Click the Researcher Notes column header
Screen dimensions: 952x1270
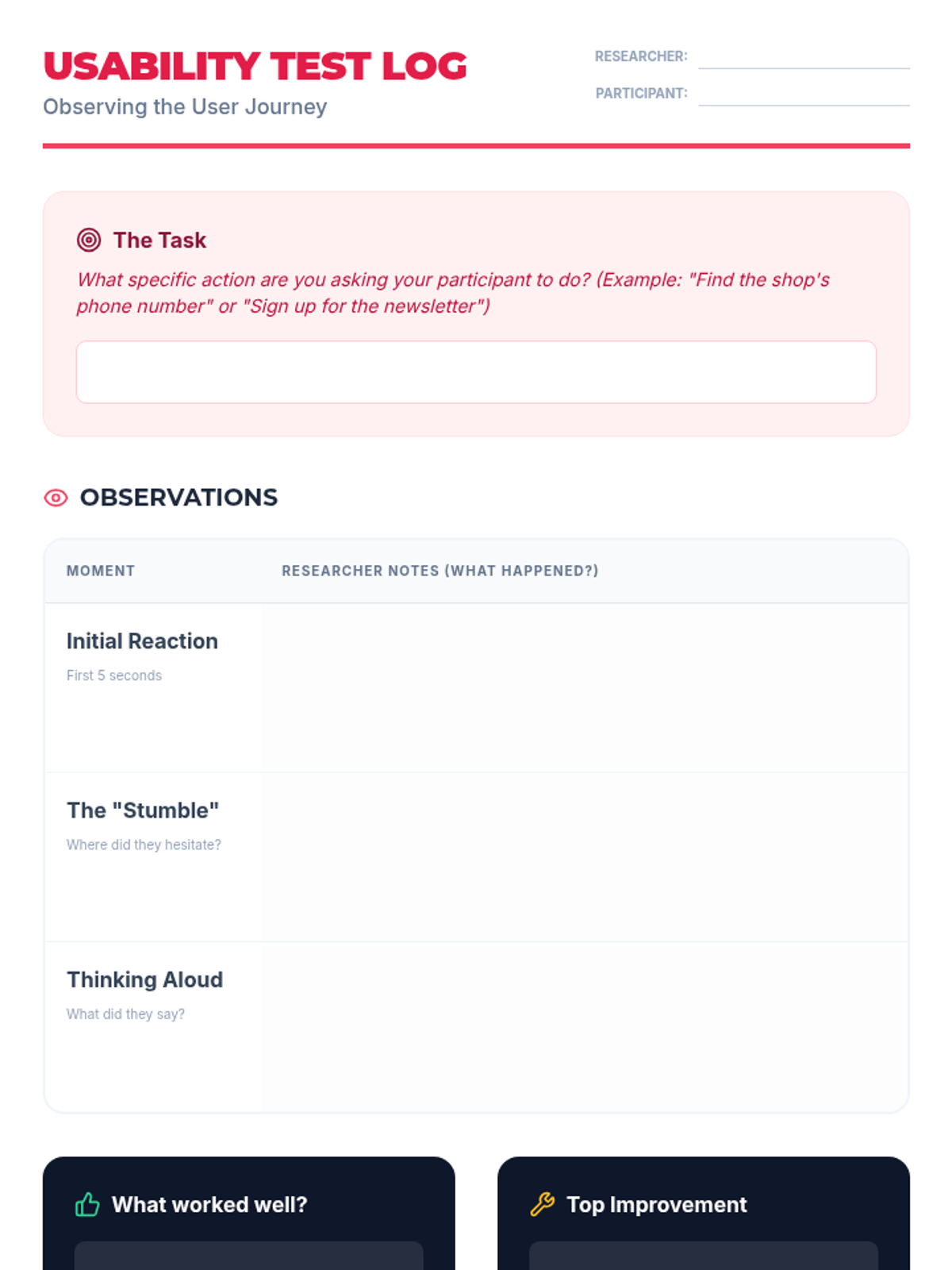coord(440,571)
